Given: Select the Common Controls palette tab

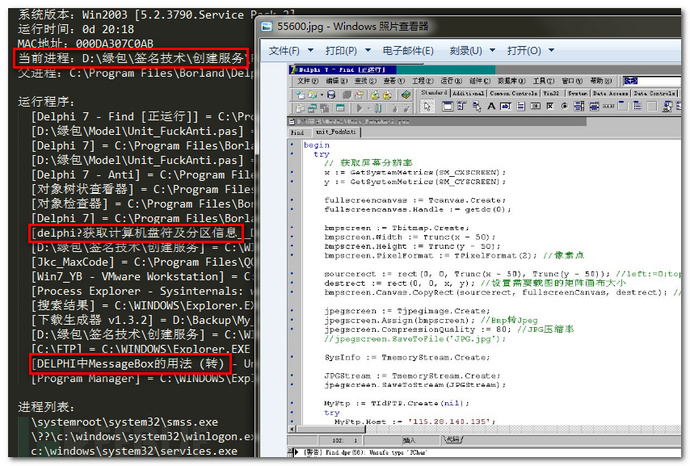Looking at the screenshot, I should (514, 93).
